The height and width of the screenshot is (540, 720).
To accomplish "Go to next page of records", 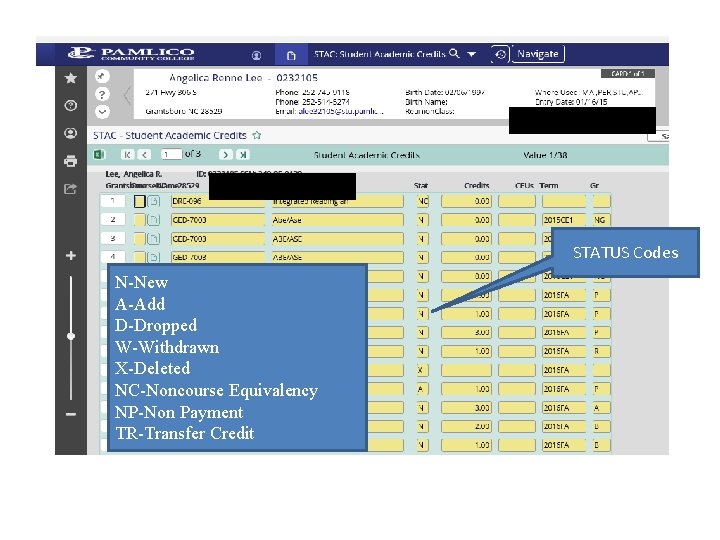I will pyautogui.click(x=225, y=155).
